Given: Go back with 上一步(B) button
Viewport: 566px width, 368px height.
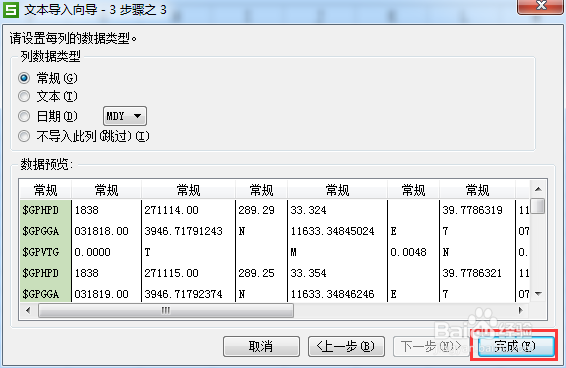Looking at the screenshot, I should coord(346,346).
